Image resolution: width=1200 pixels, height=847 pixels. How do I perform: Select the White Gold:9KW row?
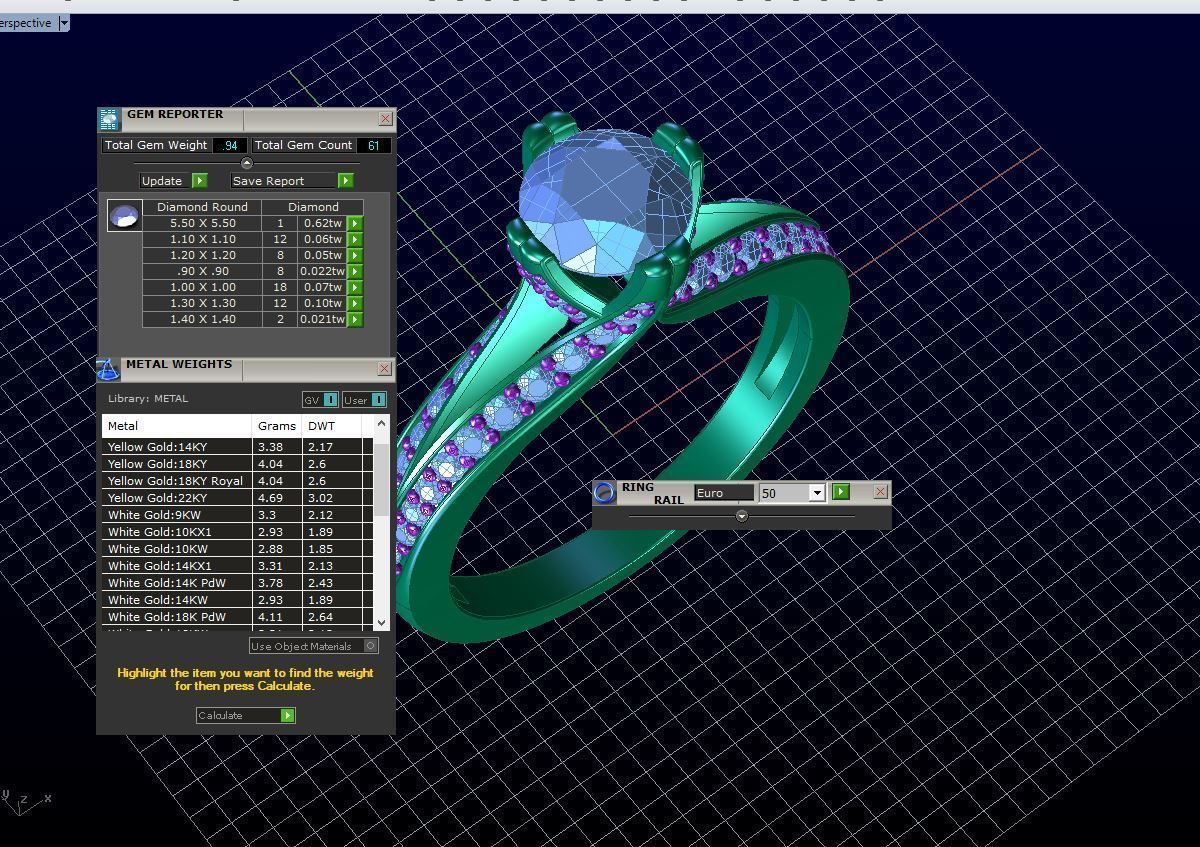pos(238,515)
